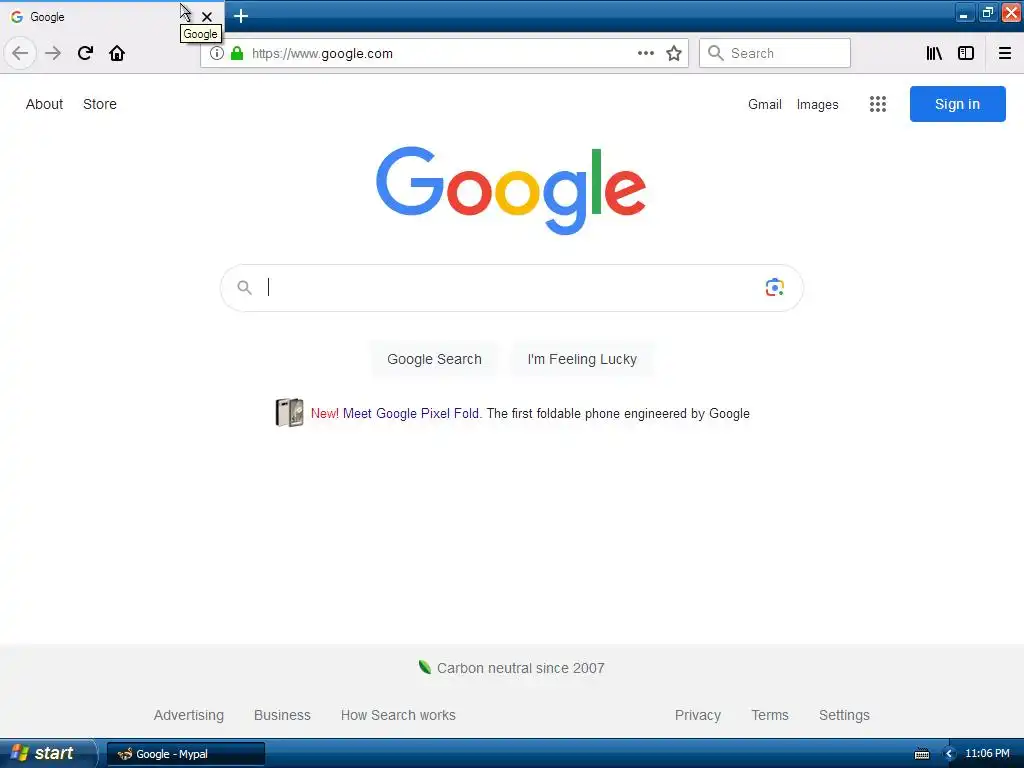Click the magnifier in the toolbar search box

point(716,53)
